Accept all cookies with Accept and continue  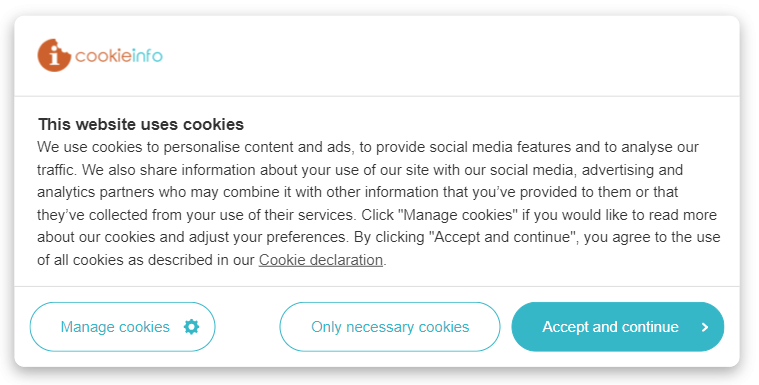tap(618, 327)
